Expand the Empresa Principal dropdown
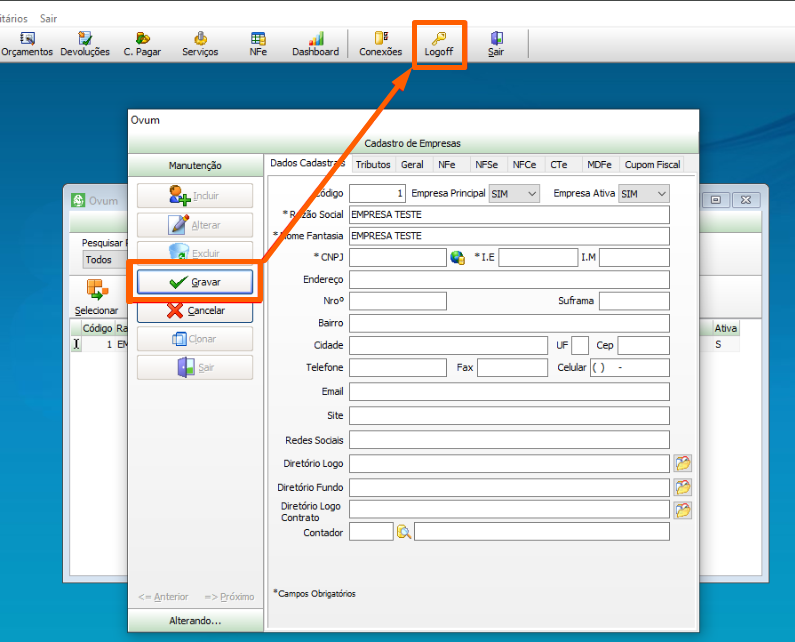 click(530, 194)
